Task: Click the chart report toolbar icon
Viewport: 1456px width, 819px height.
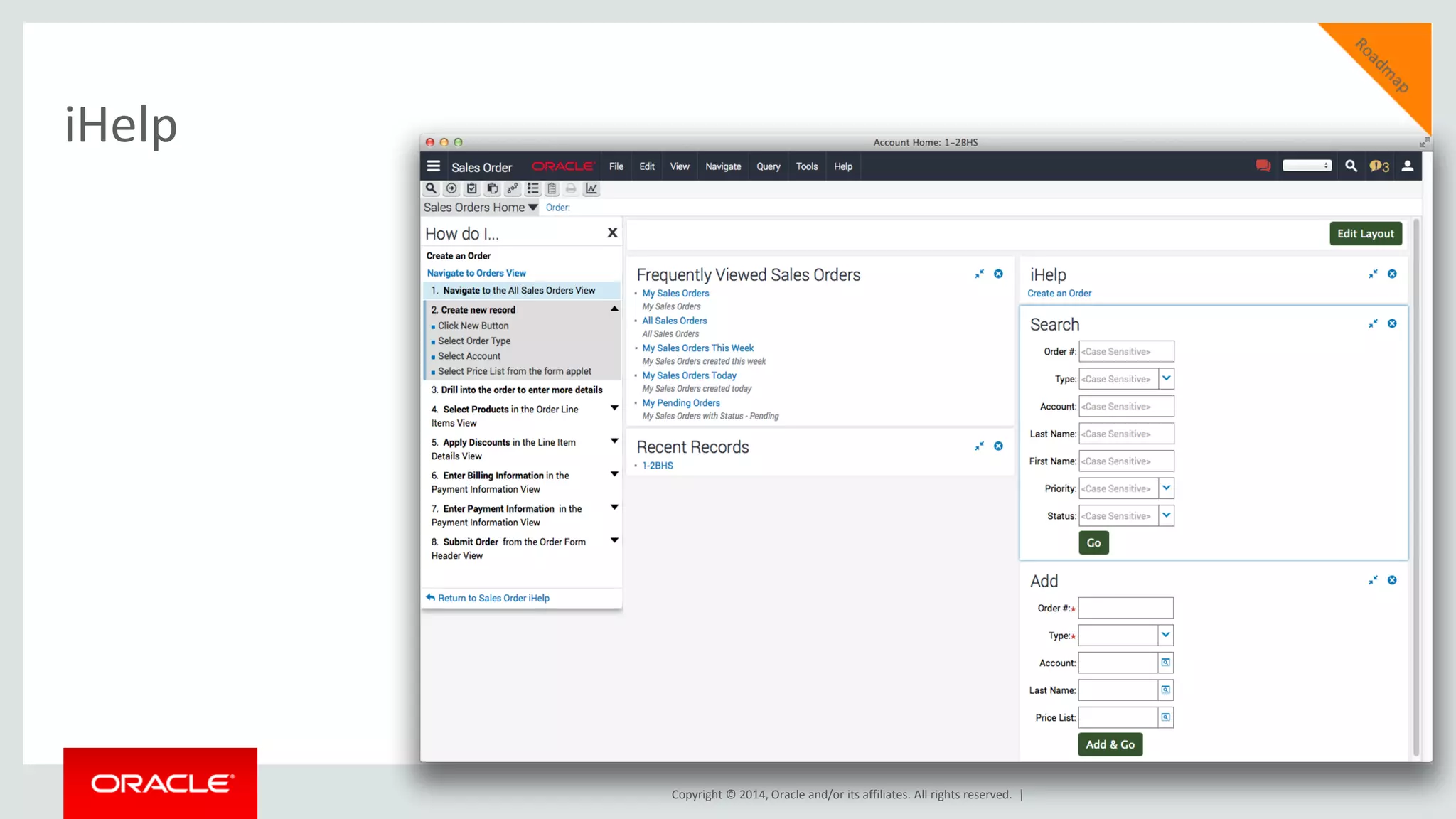Action: point(591,188)
